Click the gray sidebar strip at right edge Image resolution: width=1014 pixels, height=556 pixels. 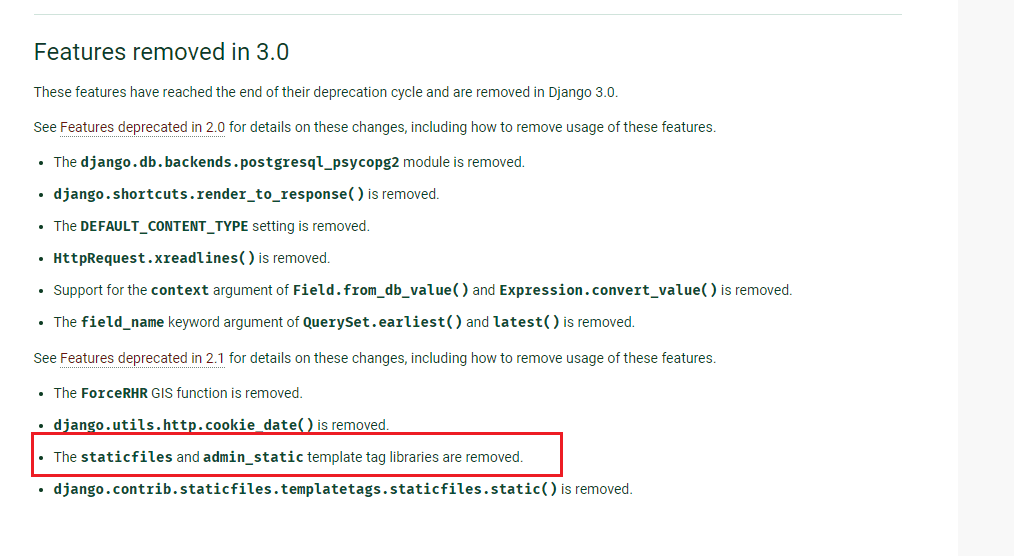click(x=986, y=278)
